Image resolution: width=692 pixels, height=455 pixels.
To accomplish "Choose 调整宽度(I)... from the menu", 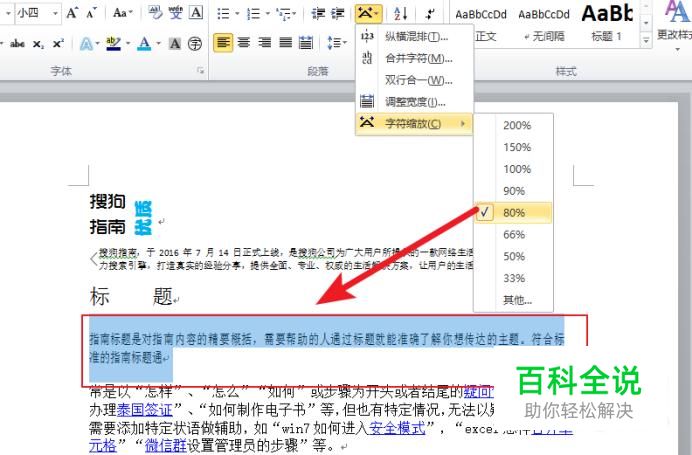I will pos(414,102).
